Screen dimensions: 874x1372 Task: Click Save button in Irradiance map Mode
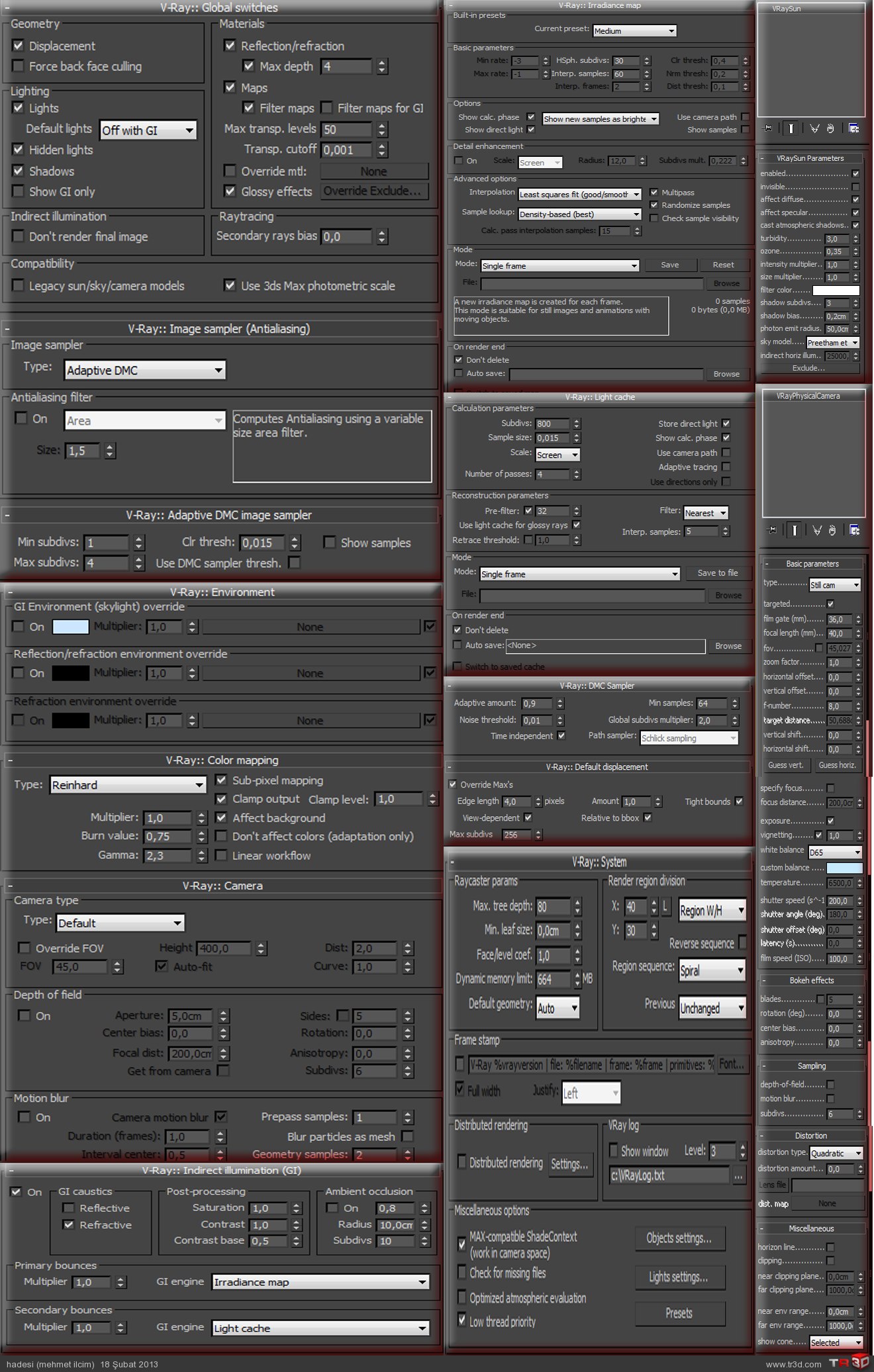click(670, 265)
